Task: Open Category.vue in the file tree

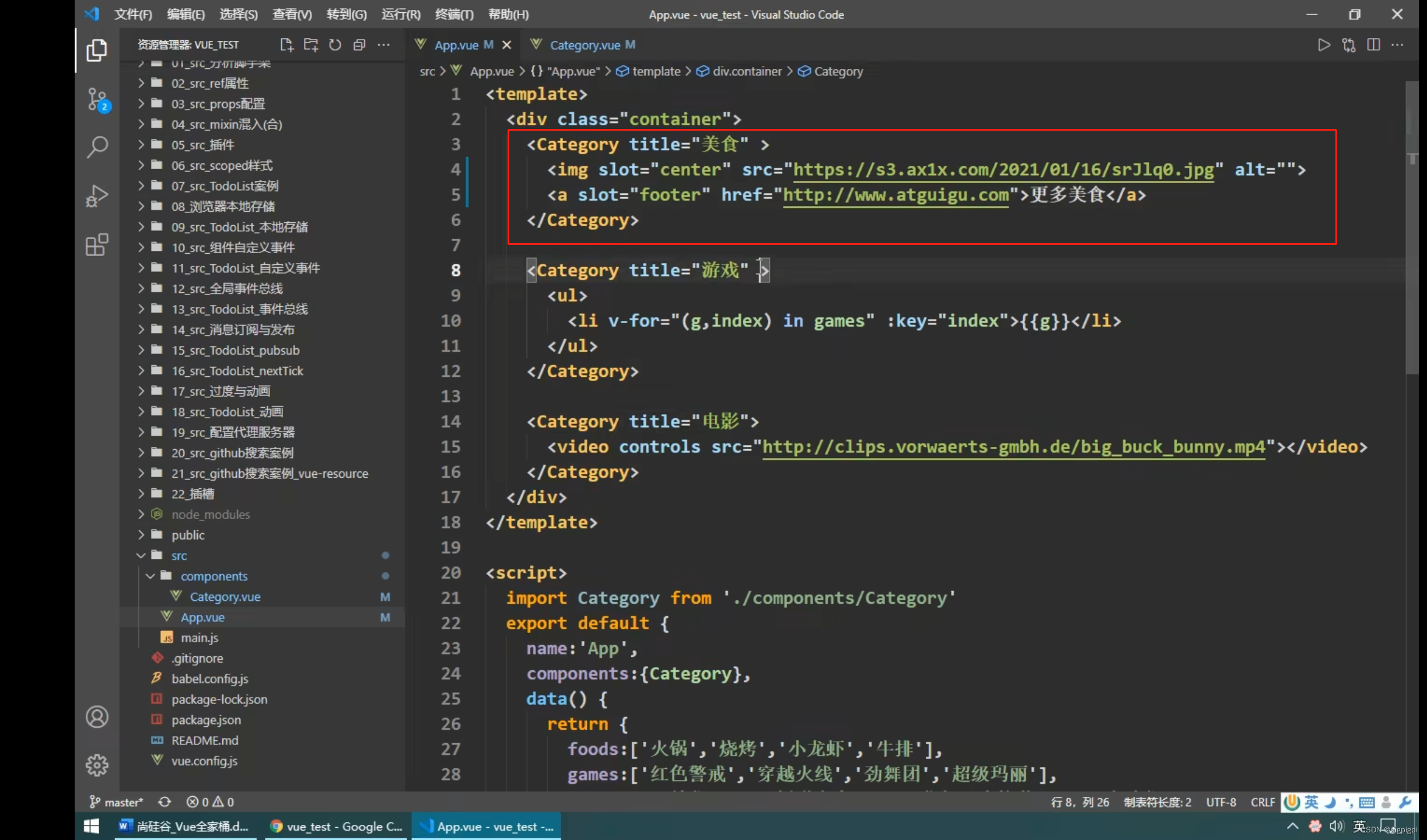Action: click(x=263, y=597)
